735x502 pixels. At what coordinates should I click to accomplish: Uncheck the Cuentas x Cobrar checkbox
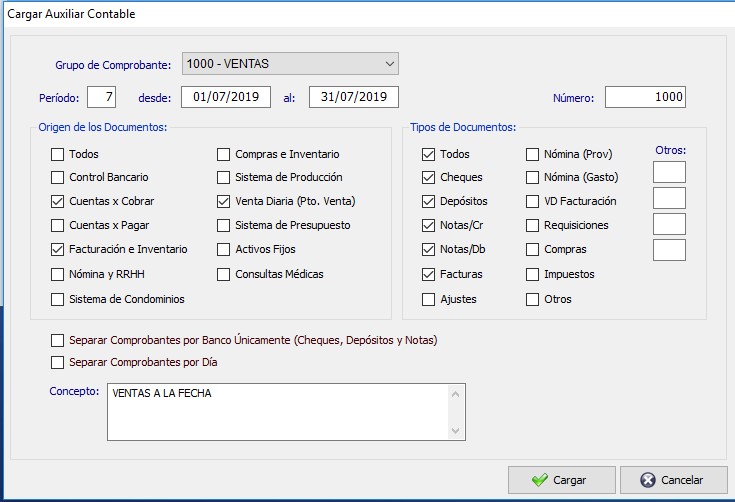(x=57, y=202)
